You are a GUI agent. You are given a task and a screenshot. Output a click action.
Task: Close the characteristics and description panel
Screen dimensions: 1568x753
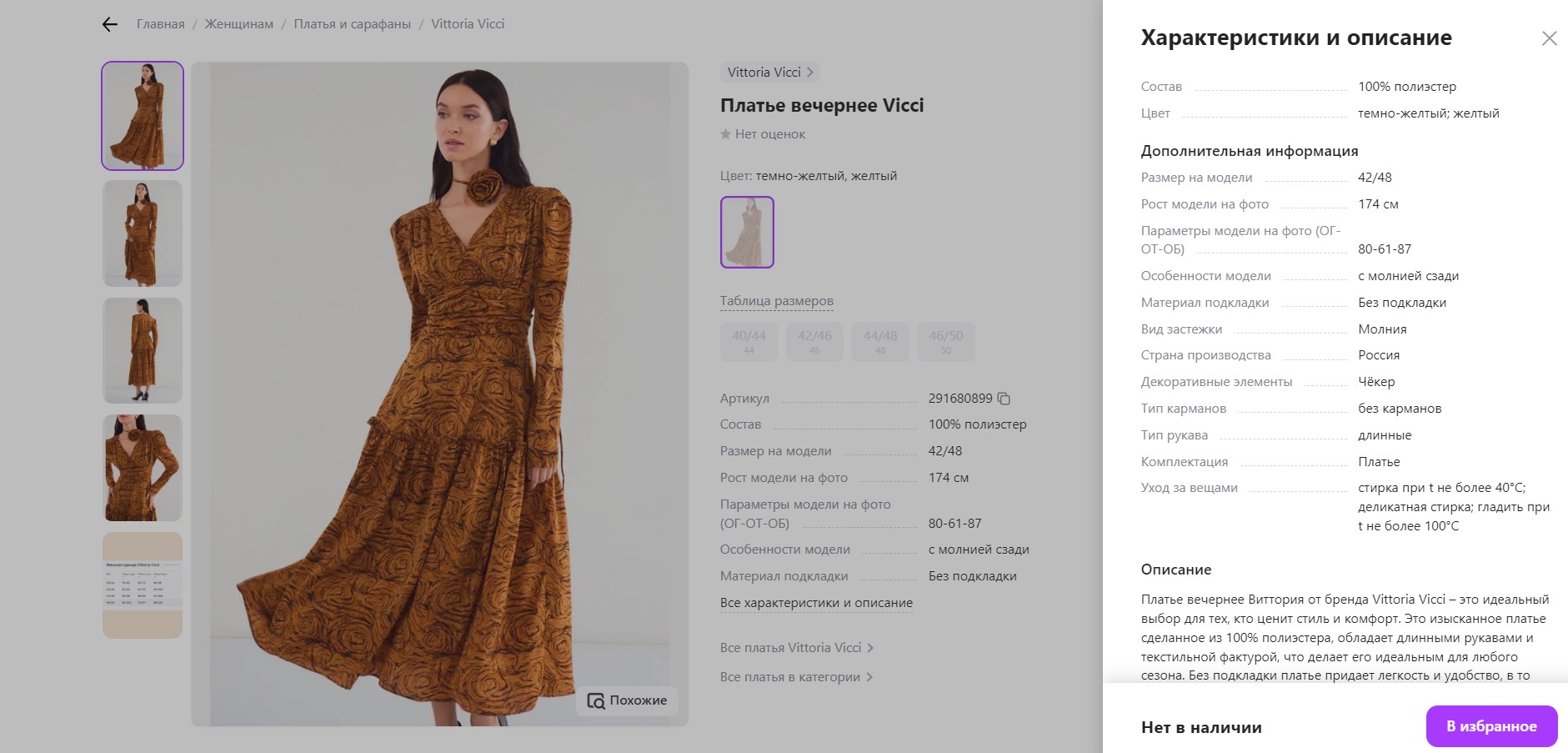1549,38
